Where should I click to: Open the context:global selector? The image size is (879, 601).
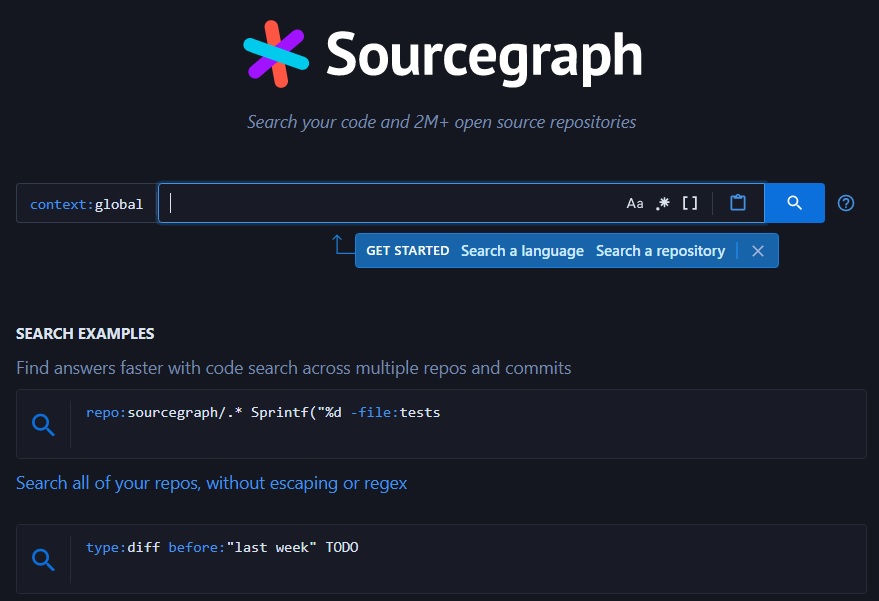click(86, 204)
